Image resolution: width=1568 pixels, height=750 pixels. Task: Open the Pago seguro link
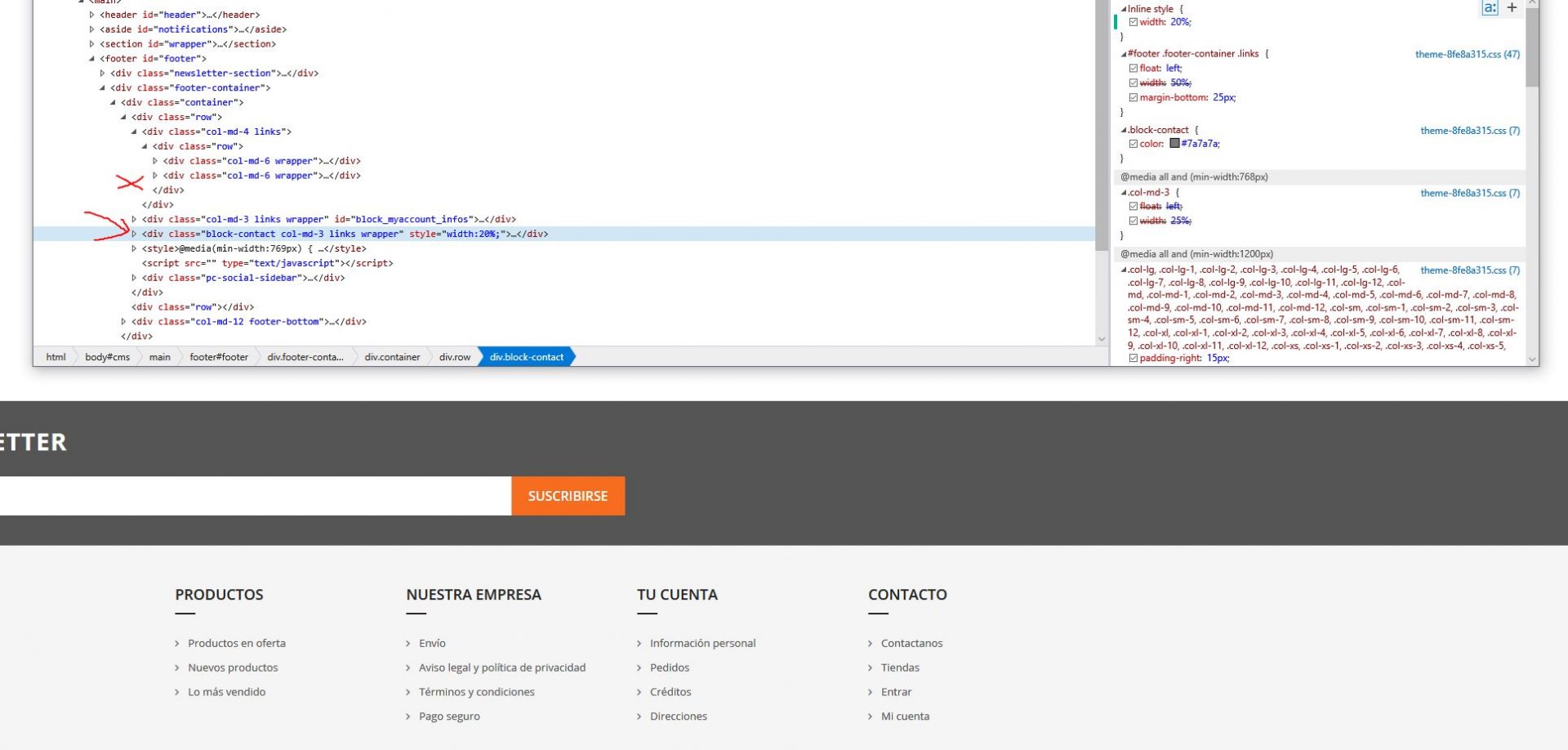click(449, 717)
